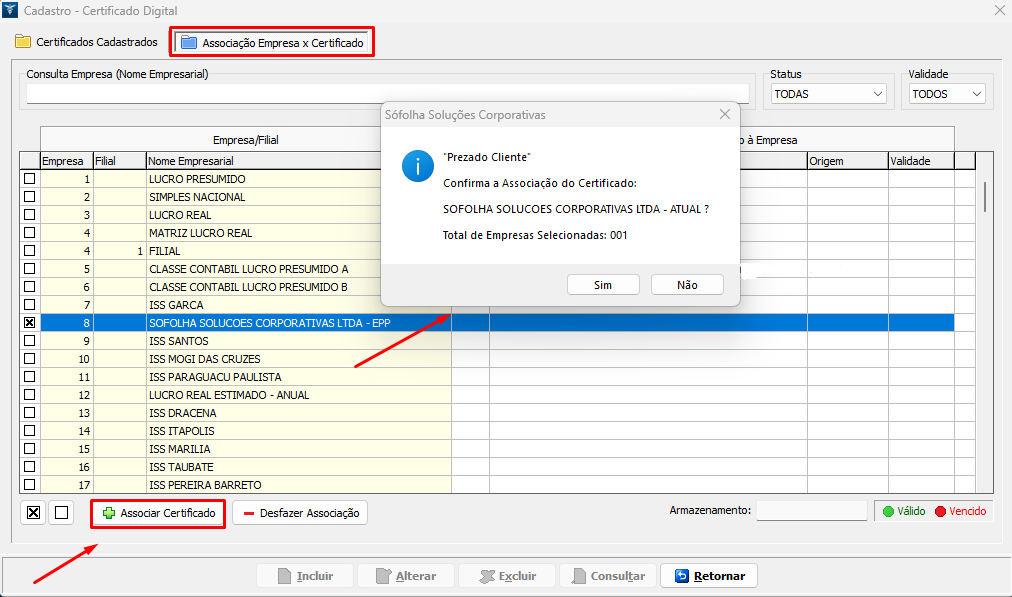1012x597 pixels.
Task: Tick the checkbox for ISS SANTOS
Action: 29,341
